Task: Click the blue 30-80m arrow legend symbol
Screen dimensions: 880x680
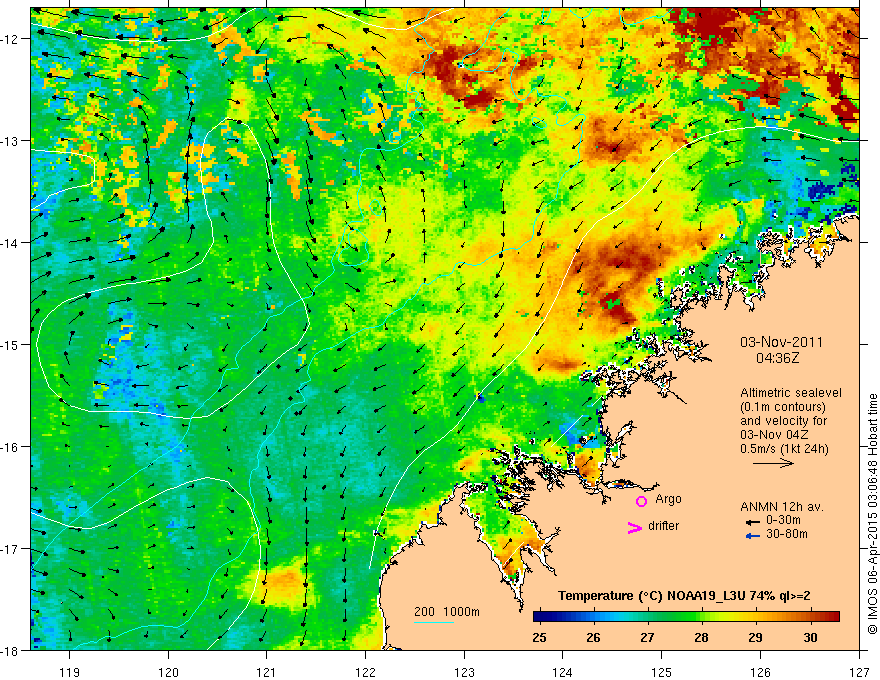Action: [752, 536]
